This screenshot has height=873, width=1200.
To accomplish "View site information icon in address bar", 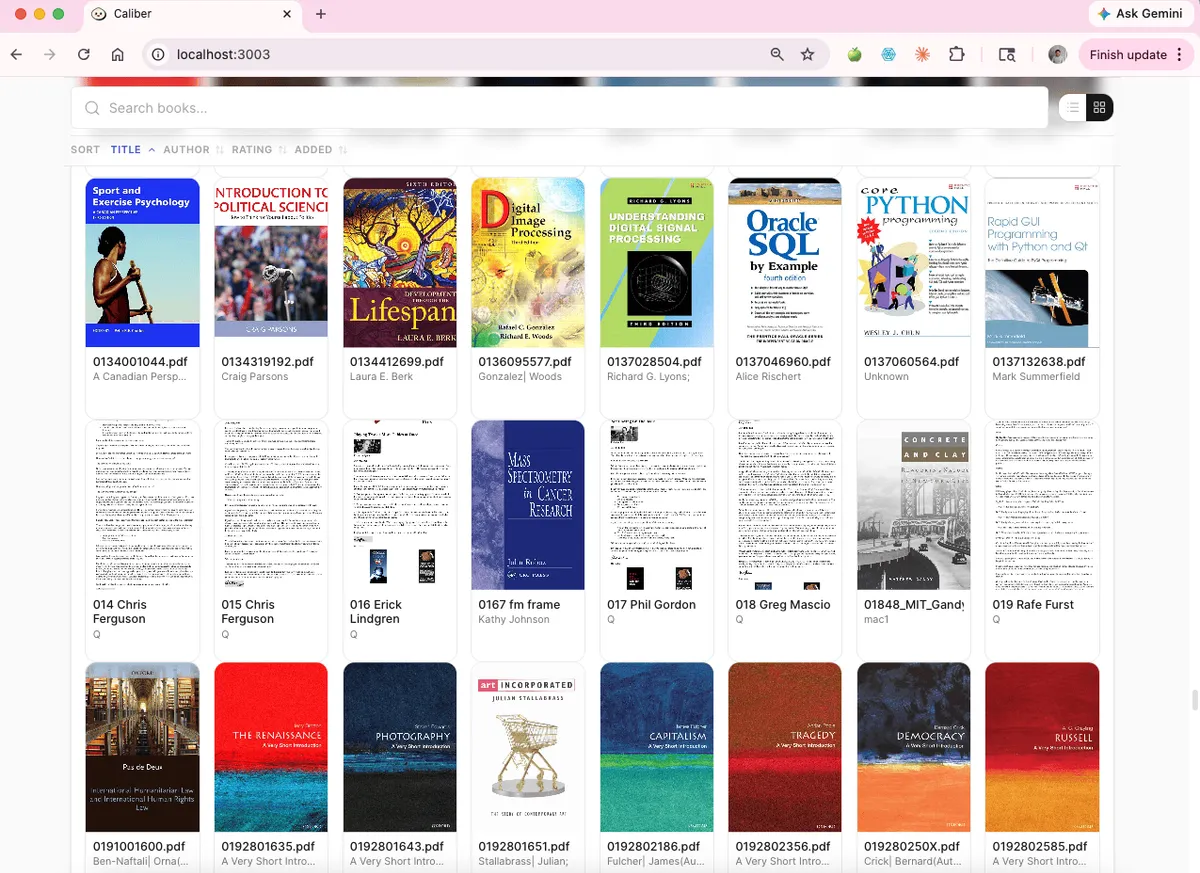I will tap(157, 55).
